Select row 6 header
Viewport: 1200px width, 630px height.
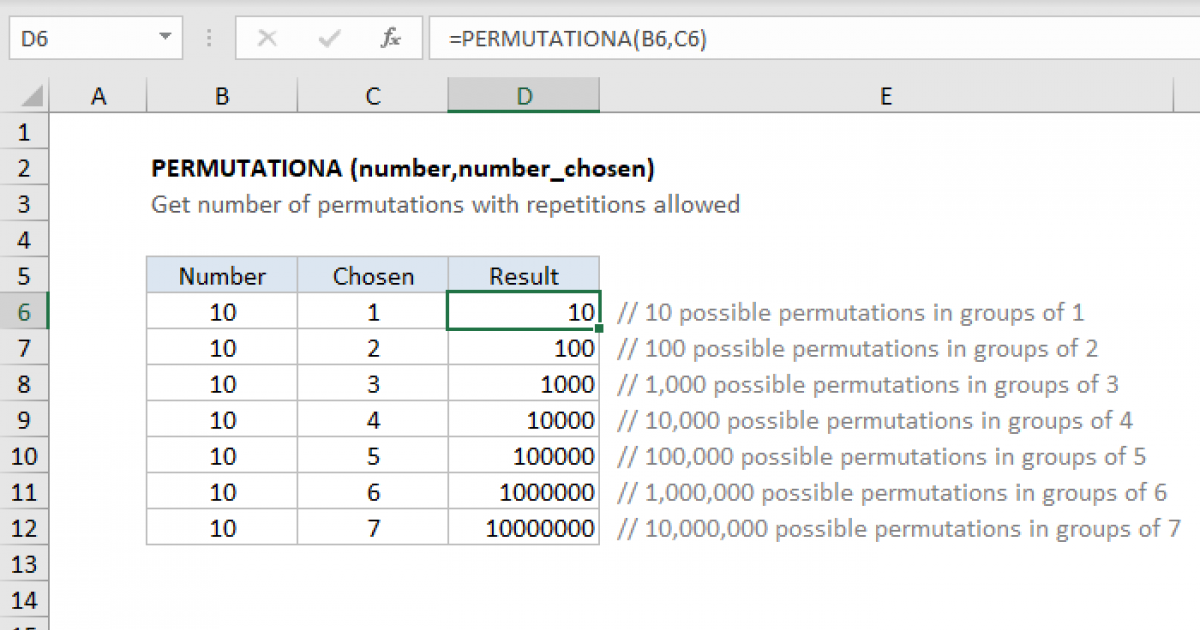(24, 311)
